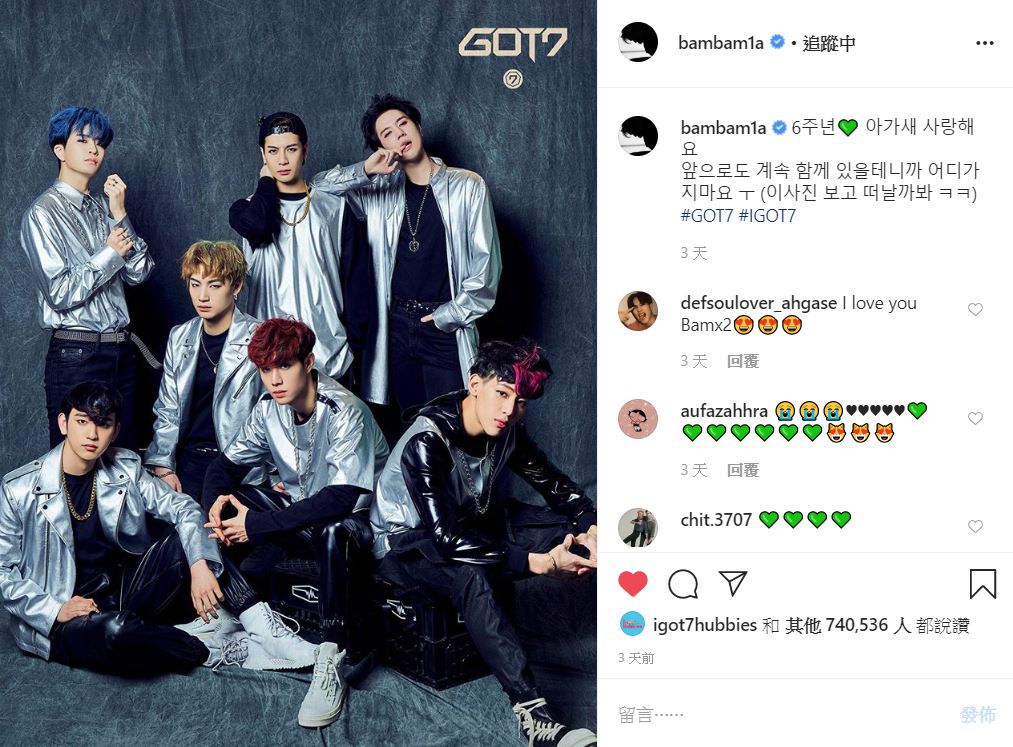Image resolution: width=1013 pixels, height=747 pixels.
Task: Reply to defsoulover_ahgase's comment
Action: click(742, 361)
